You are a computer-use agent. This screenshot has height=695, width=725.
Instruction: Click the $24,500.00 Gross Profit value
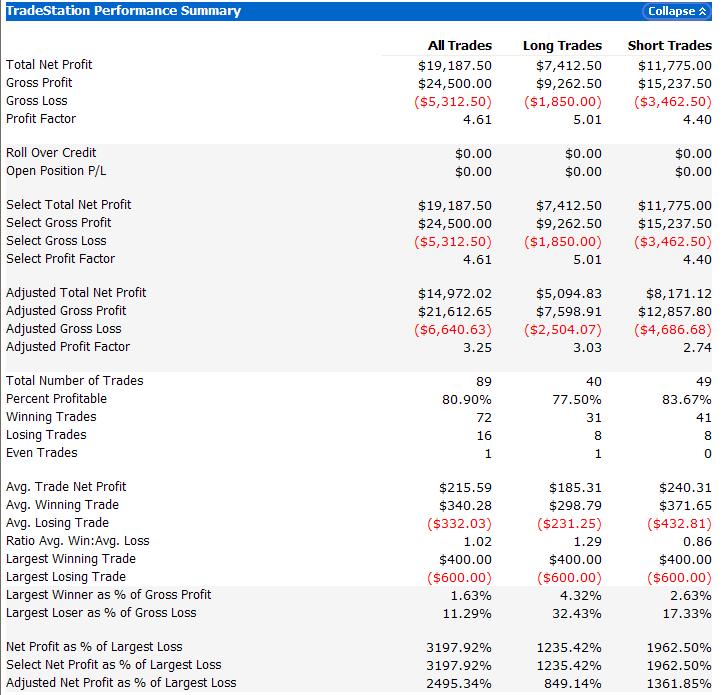click(455, 84)
